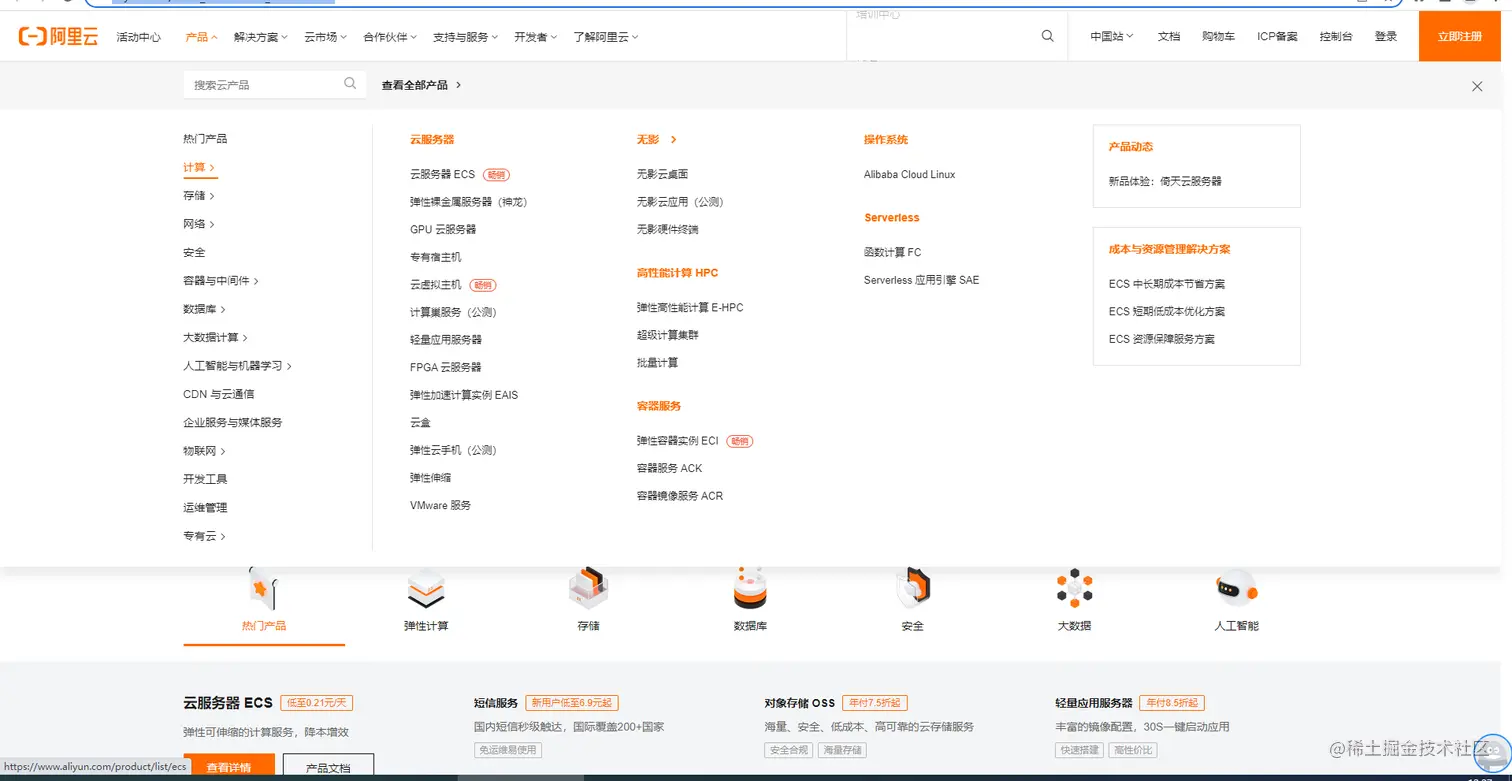Select 企业服务与媒体服务 category
The height and width of the screenshot is (781, 1512).
coord(233,422)
